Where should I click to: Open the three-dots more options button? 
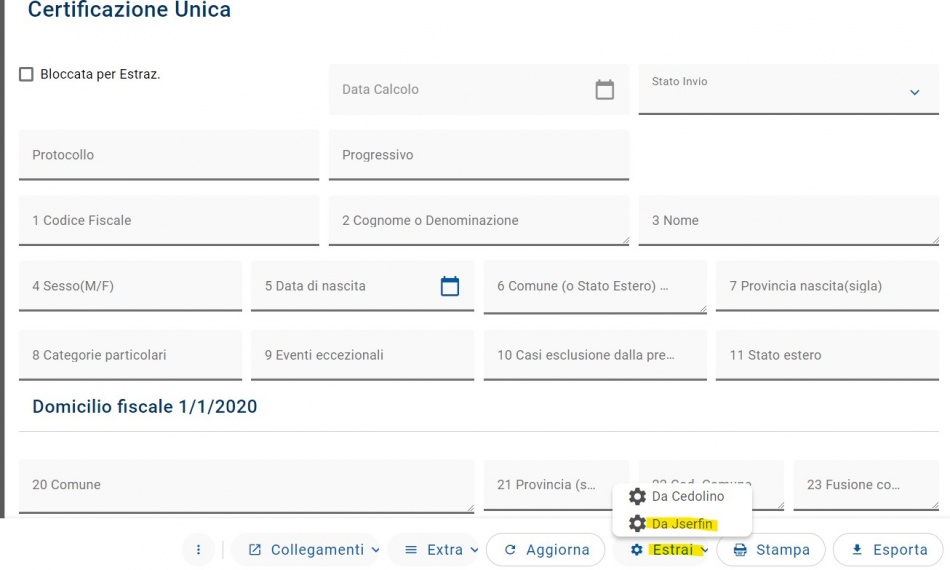point(198,549)
